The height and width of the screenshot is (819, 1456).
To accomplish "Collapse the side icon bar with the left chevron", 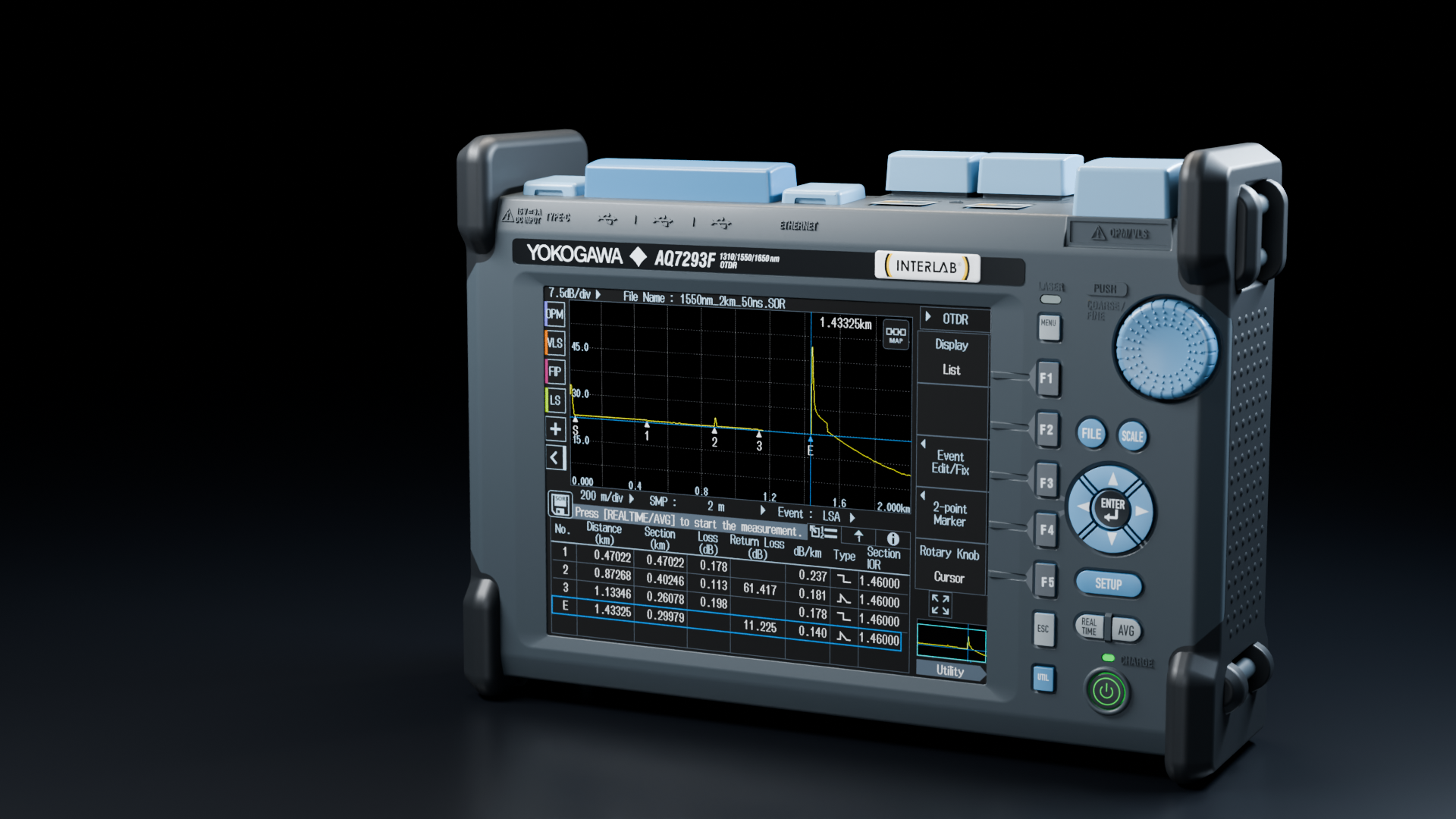I will pos(556,458).
